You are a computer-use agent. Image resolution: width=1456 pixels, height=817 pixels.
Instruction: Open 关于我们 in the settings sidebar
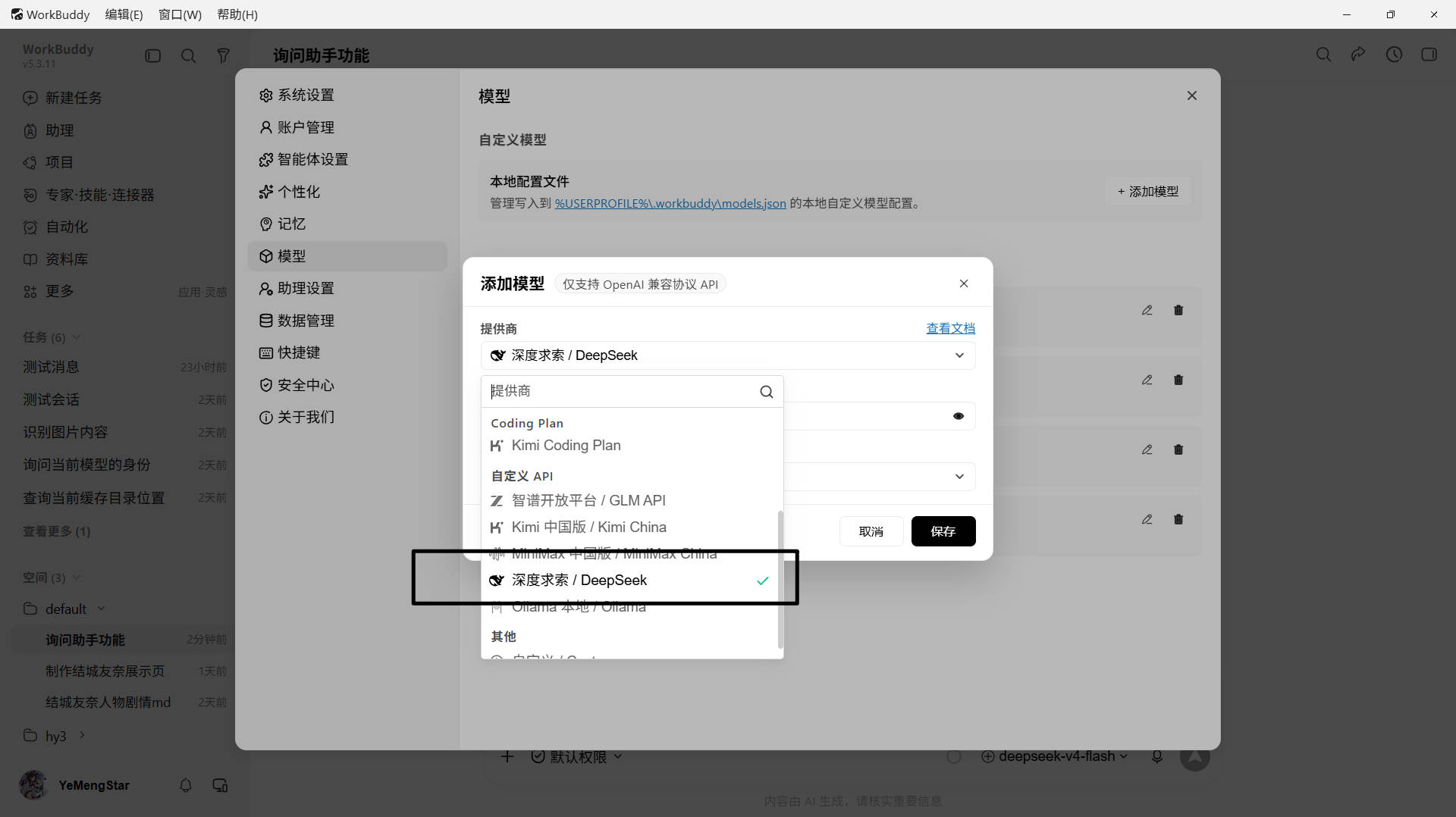pos(347,417)
